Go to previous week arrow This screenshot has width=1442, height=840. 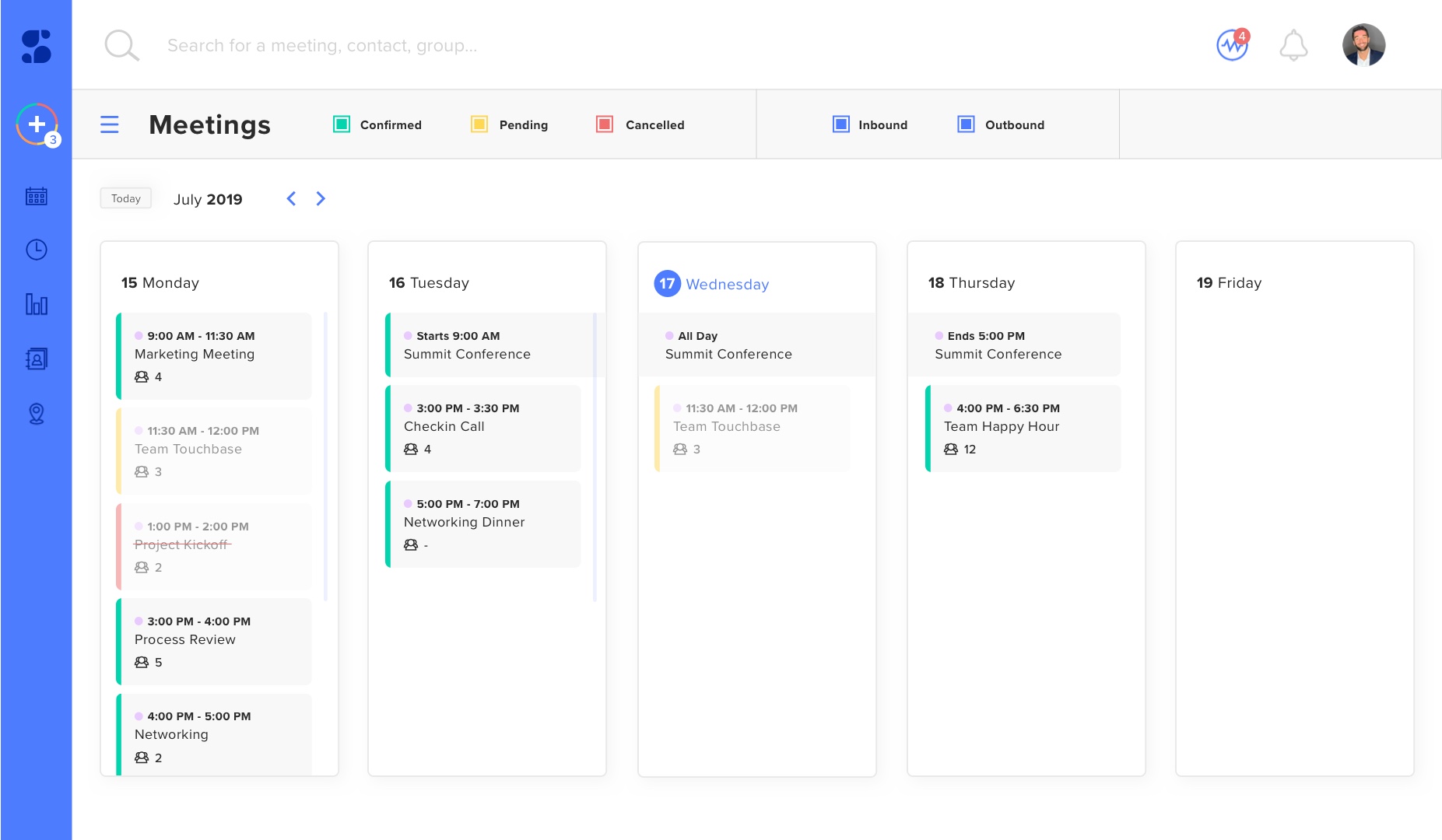[x=291, y=198]
